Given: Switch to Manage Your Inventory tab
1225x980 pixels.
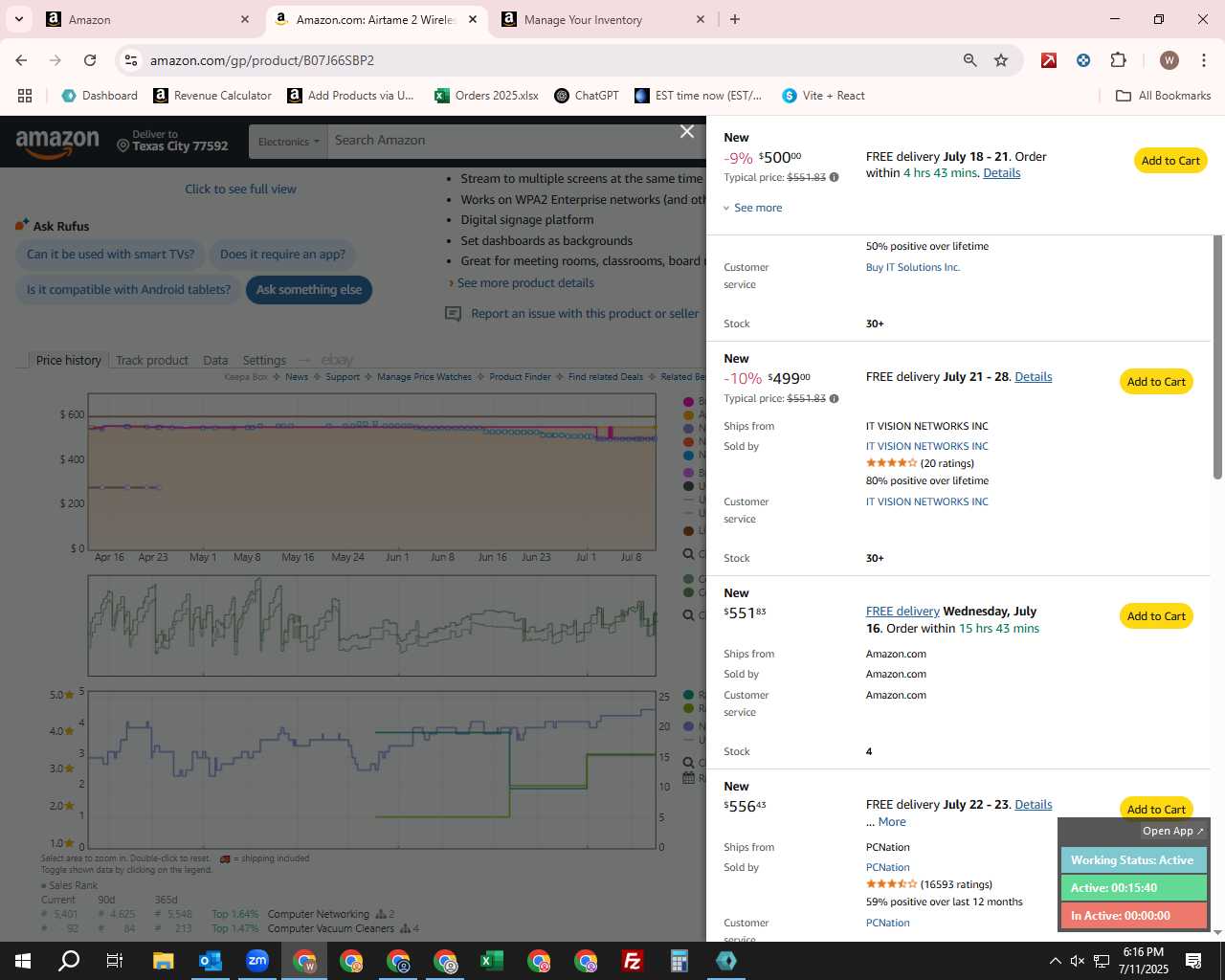Looking at the screenshot, I should point(603,19).
